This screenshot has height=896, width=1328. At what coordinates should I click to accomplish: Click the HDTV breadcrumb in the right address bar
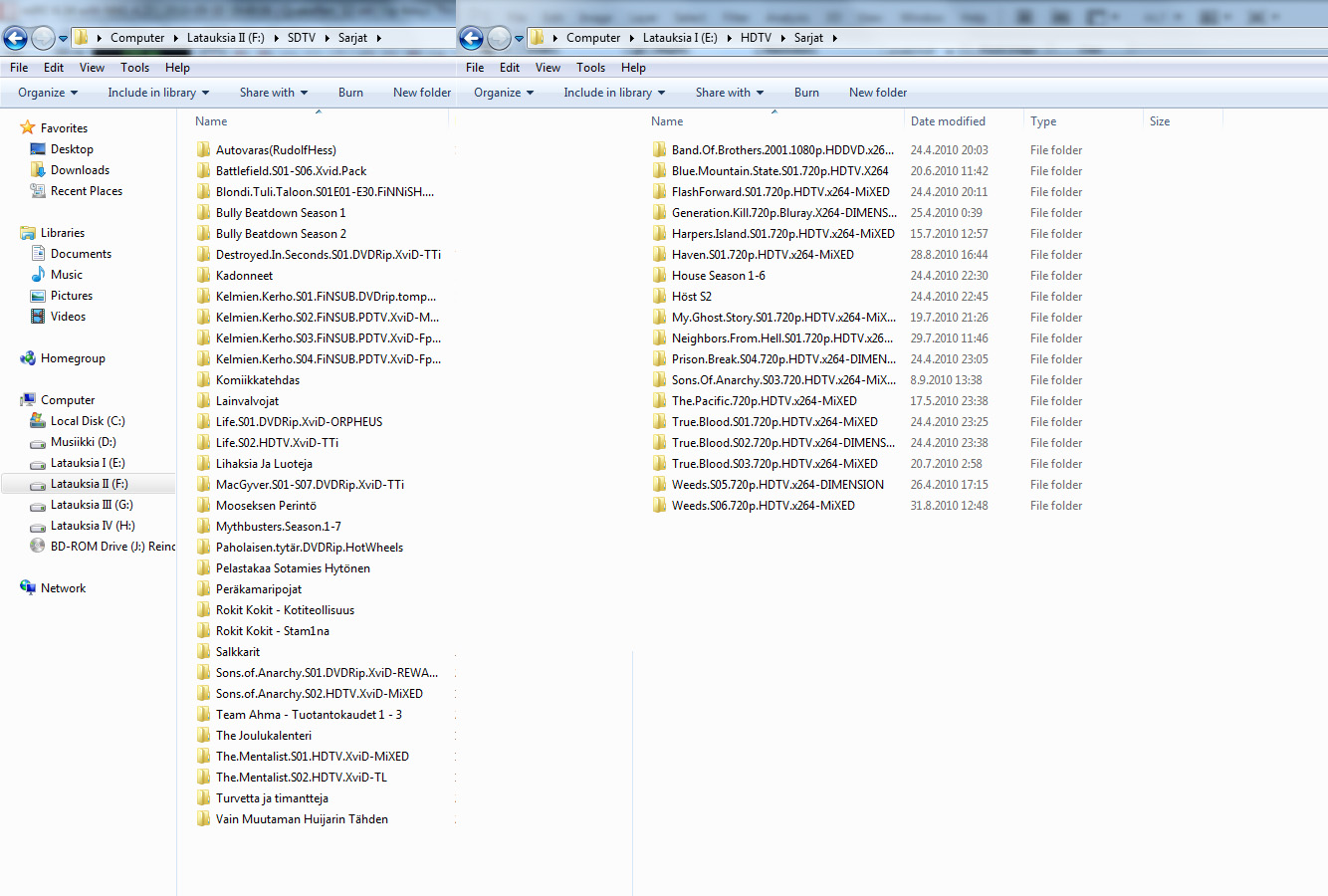click(756, 38)
